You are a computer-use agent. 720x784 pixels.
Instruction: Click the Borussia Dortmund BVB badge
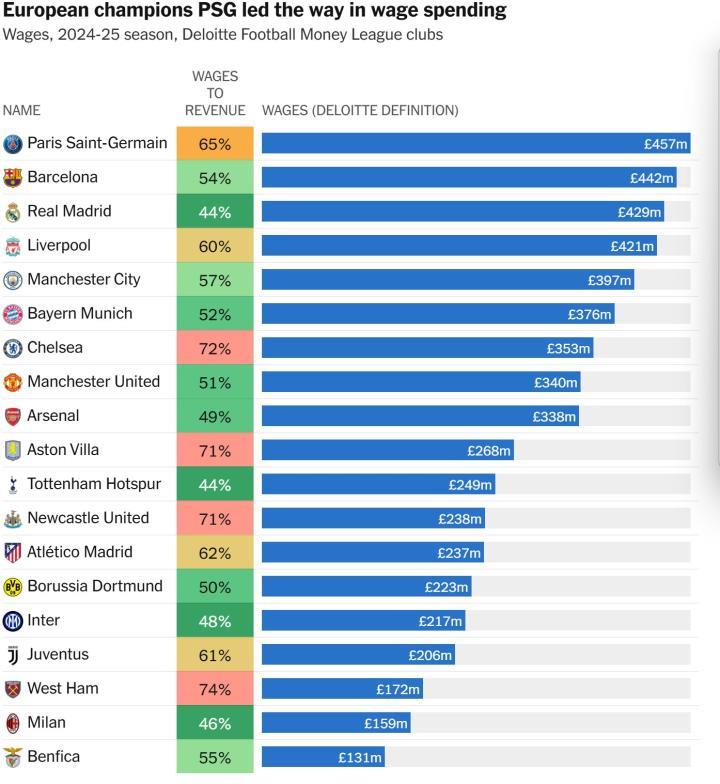[12, 587]
